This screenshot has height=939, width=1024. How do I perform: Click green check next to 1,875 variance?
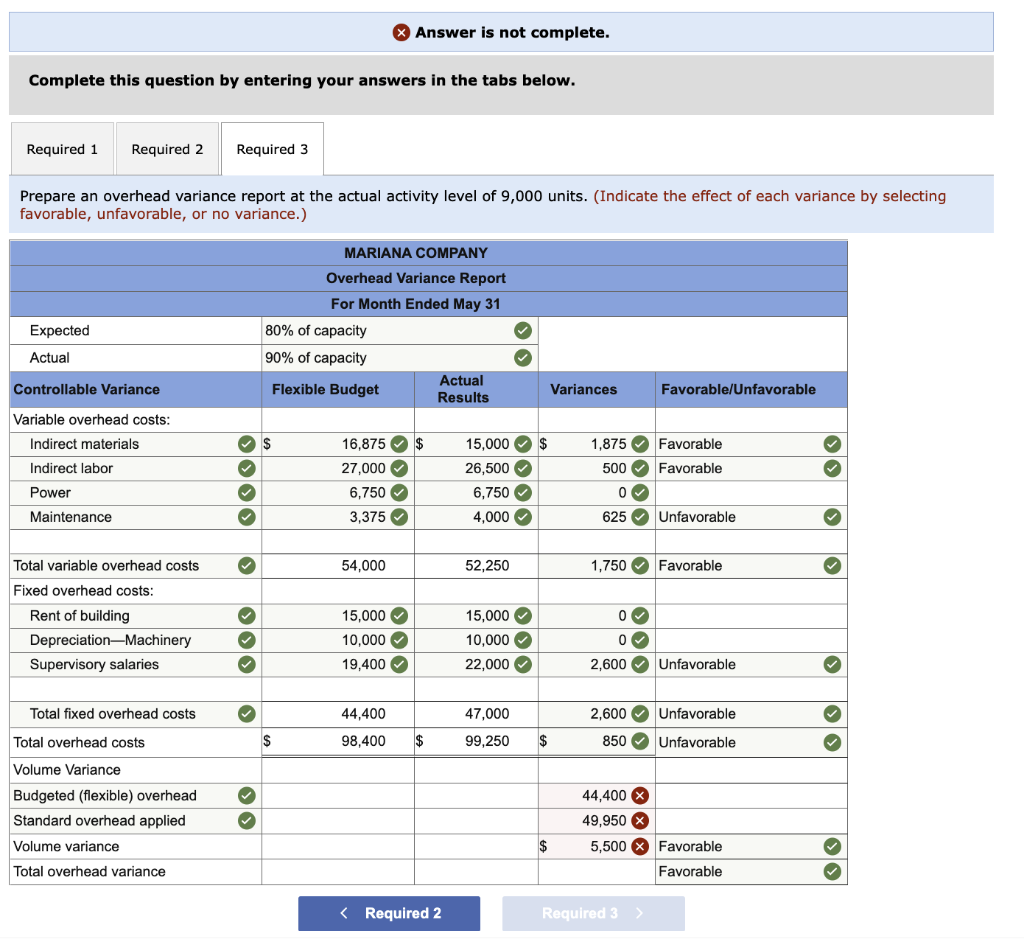click(x=641, y=444)
